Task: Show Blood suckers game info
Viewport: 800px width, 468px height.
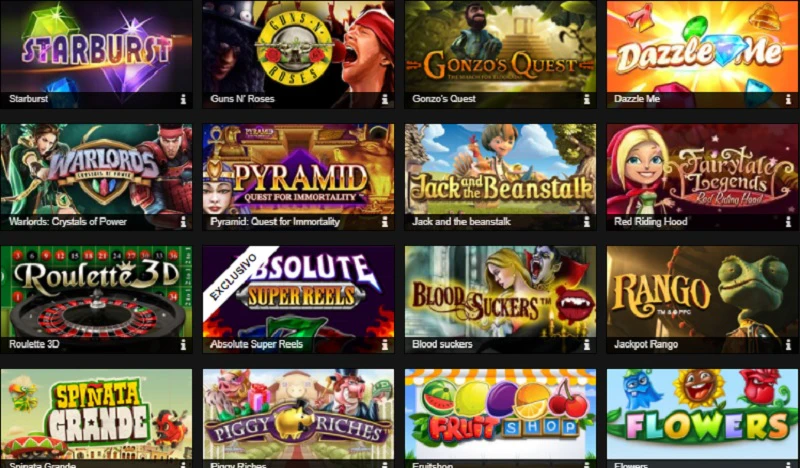Action: [587, 344]
